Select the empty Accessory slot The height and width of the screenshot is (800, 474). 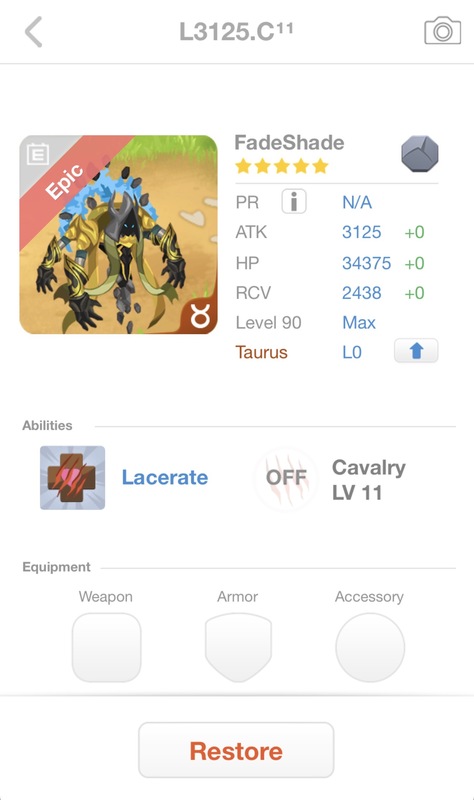point(370,647)
